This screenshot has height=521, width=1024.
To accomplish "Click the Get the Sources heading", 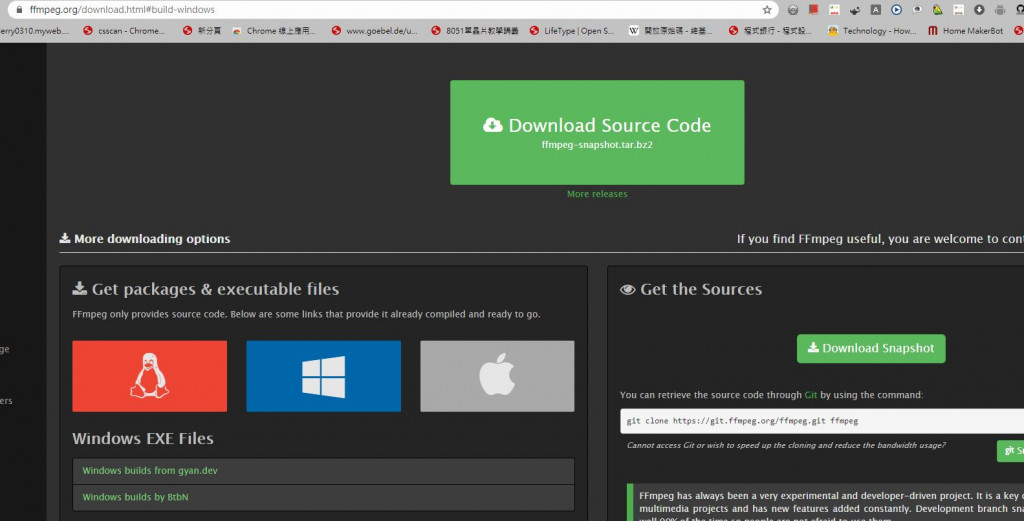I will point(701,289).
